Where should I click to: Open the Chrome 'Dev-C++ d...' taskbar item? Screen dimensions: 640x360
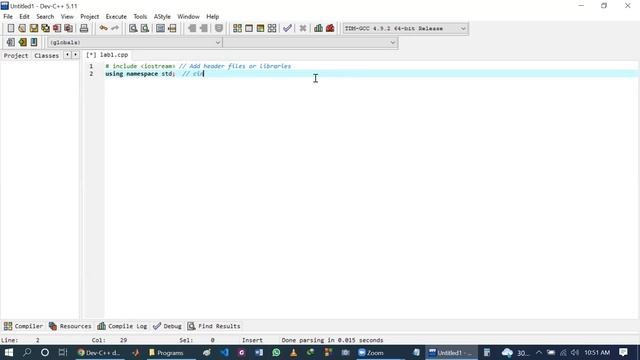click(x=99, y=353)
